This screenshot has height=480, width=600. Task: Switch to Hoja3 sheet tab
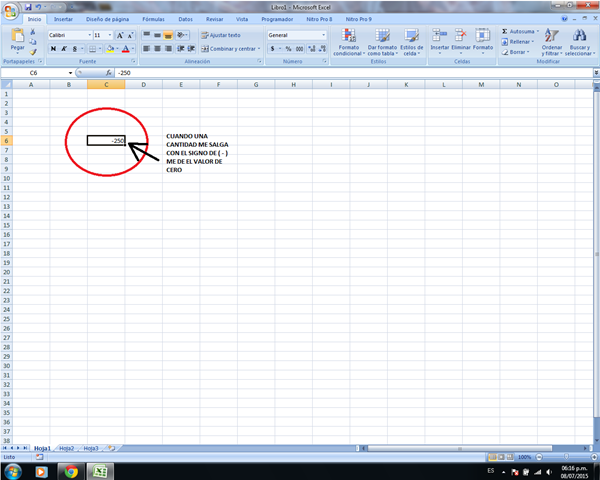tap(91, 448)
